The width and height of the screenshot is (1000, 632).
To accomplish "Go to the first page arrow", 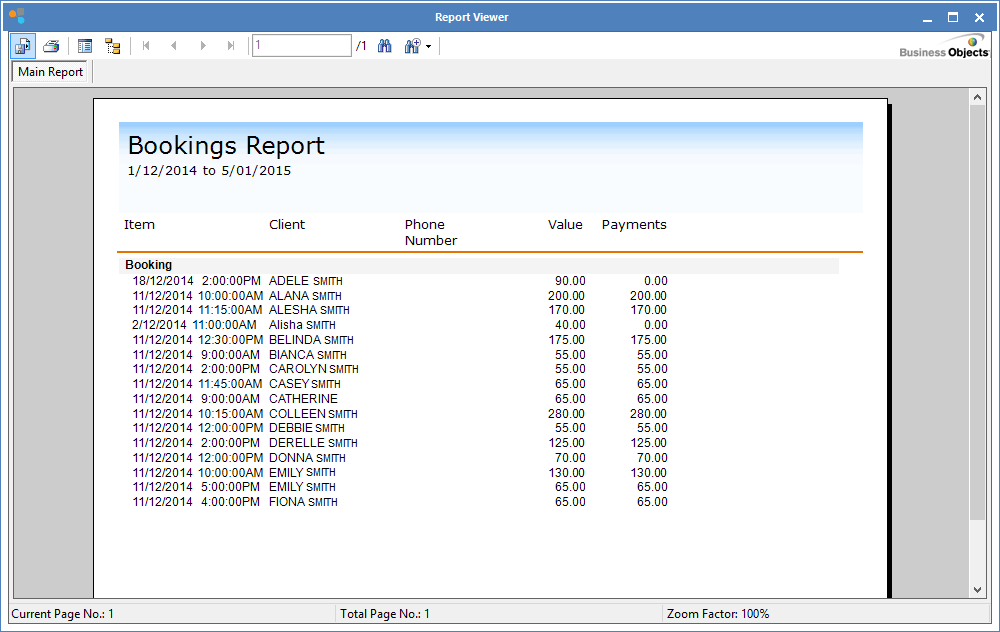I will pyautogui.click(x=147, y=46).
